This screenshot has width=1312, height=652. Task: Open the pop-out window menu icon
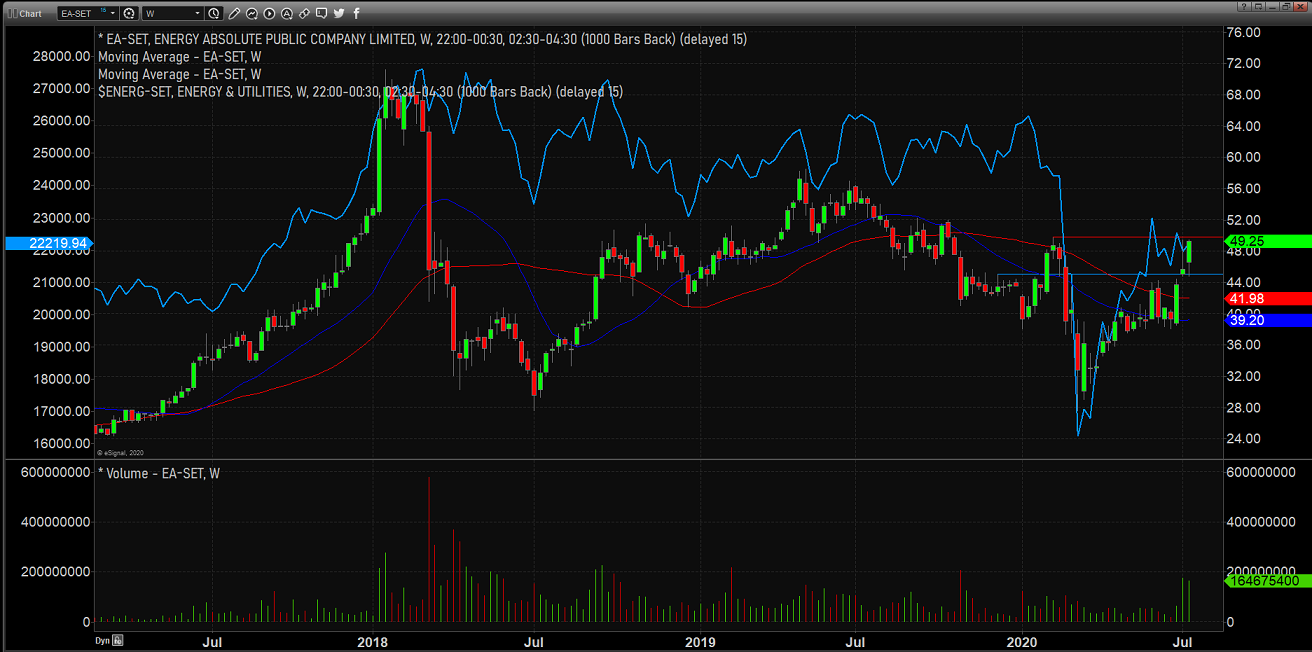1258,7
